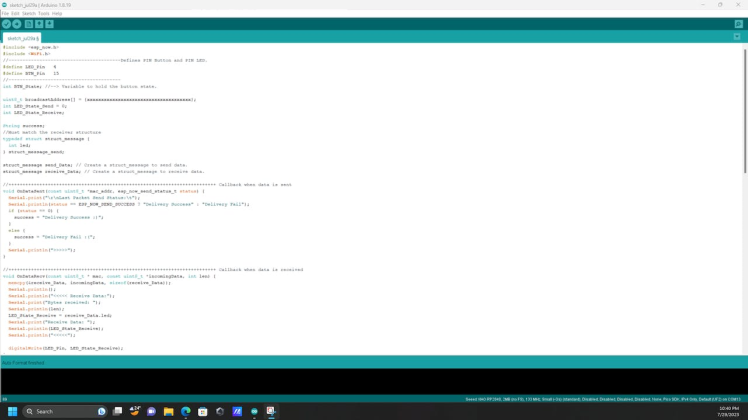Open File Explorer from taskbar

coord(168,411)
